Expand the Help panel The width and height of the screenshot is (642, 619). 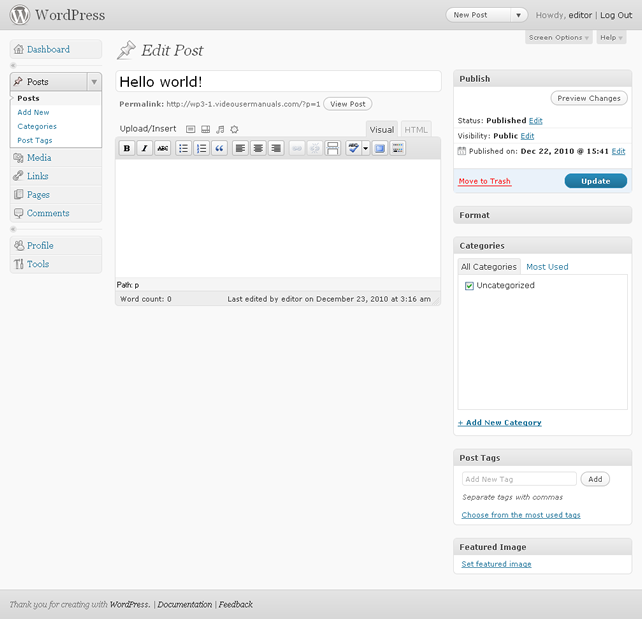click(x=611, y=37)
